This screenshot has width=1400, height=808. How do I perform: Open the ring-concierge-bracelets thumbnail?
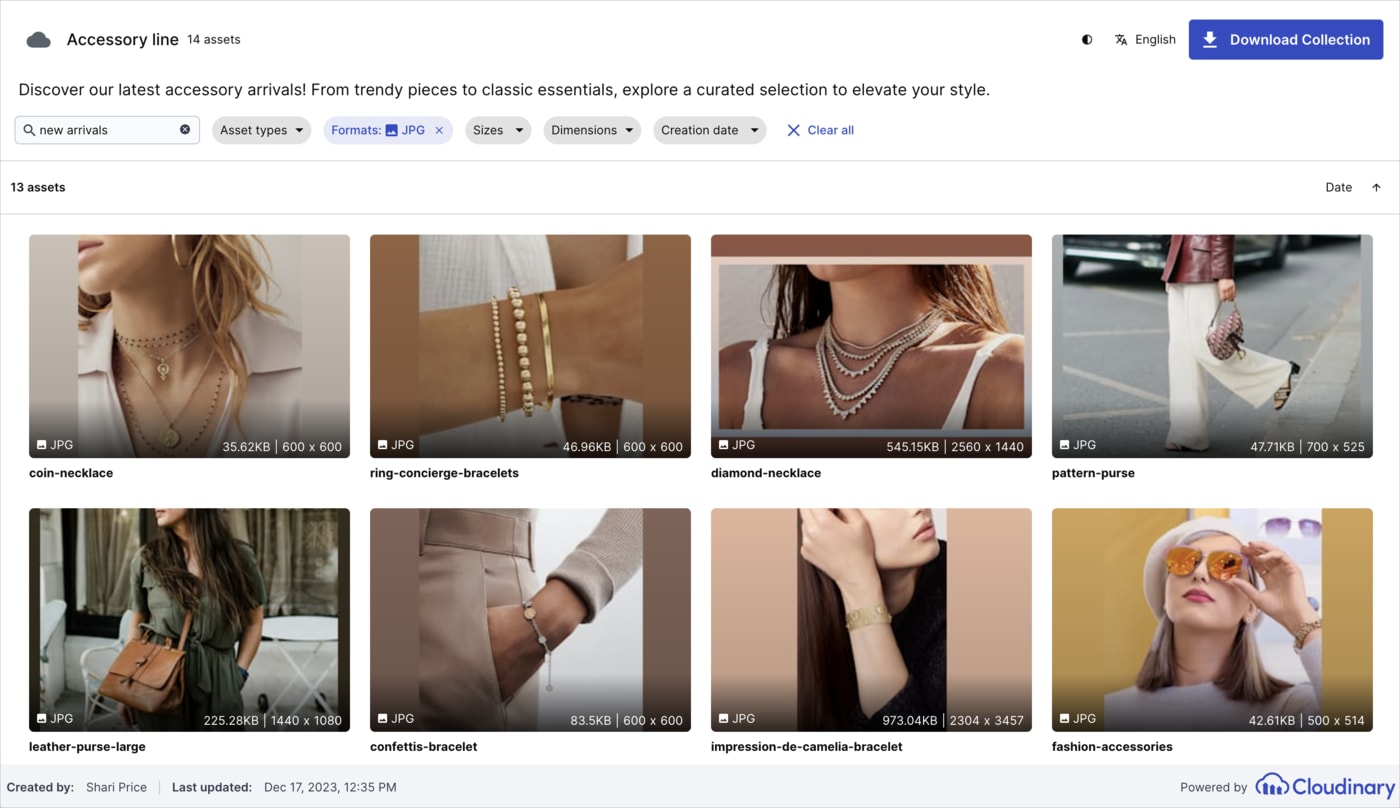(x=530, y=346)
